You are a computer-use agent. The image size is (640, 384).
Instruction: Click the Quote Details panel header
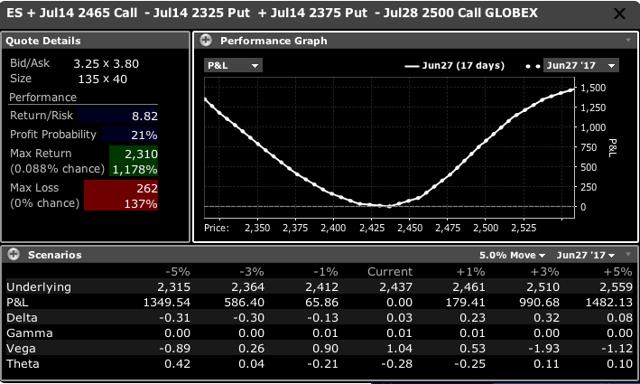click(96, 41)
